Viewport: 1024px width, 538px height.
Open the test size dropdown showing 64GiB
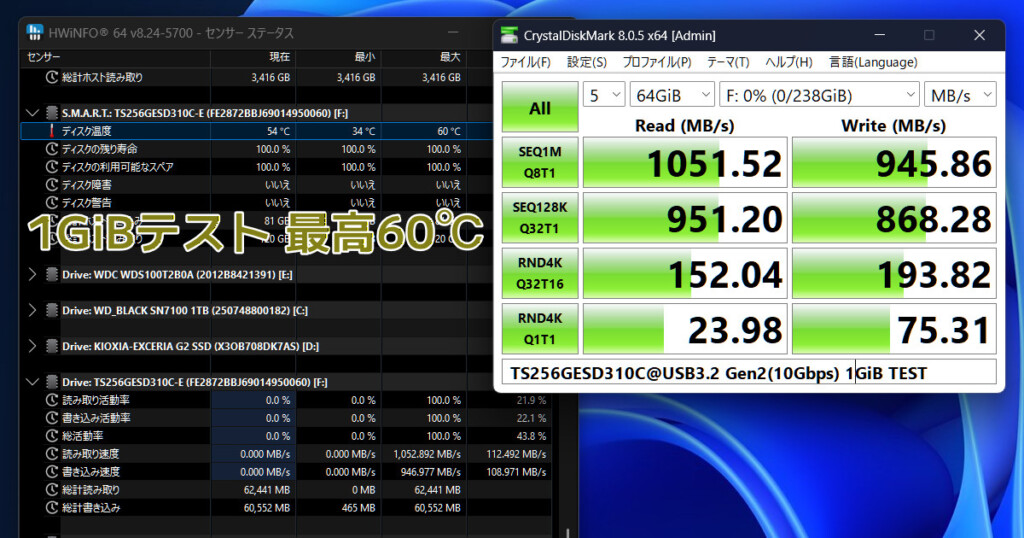[672, 95]
